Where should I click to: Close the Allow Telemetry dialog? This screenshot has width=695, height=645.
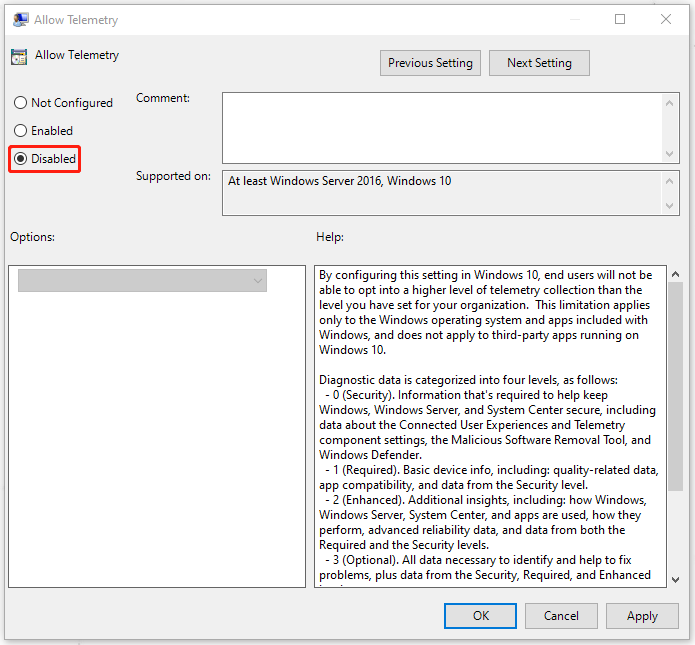coord(666,19)
